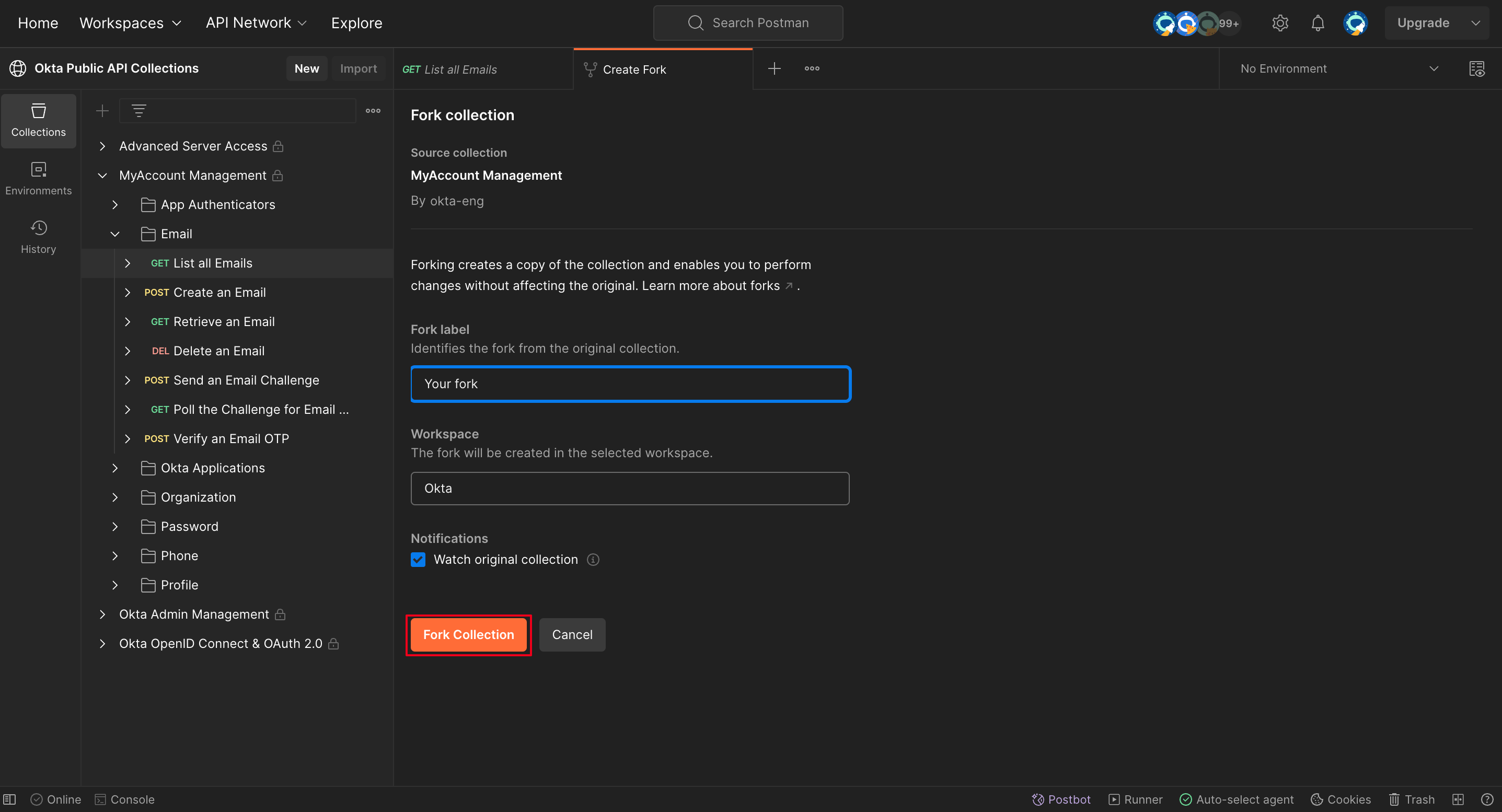Click the plus icon to create new collection
Screen dimensions: 1502x812
point(102,111)
